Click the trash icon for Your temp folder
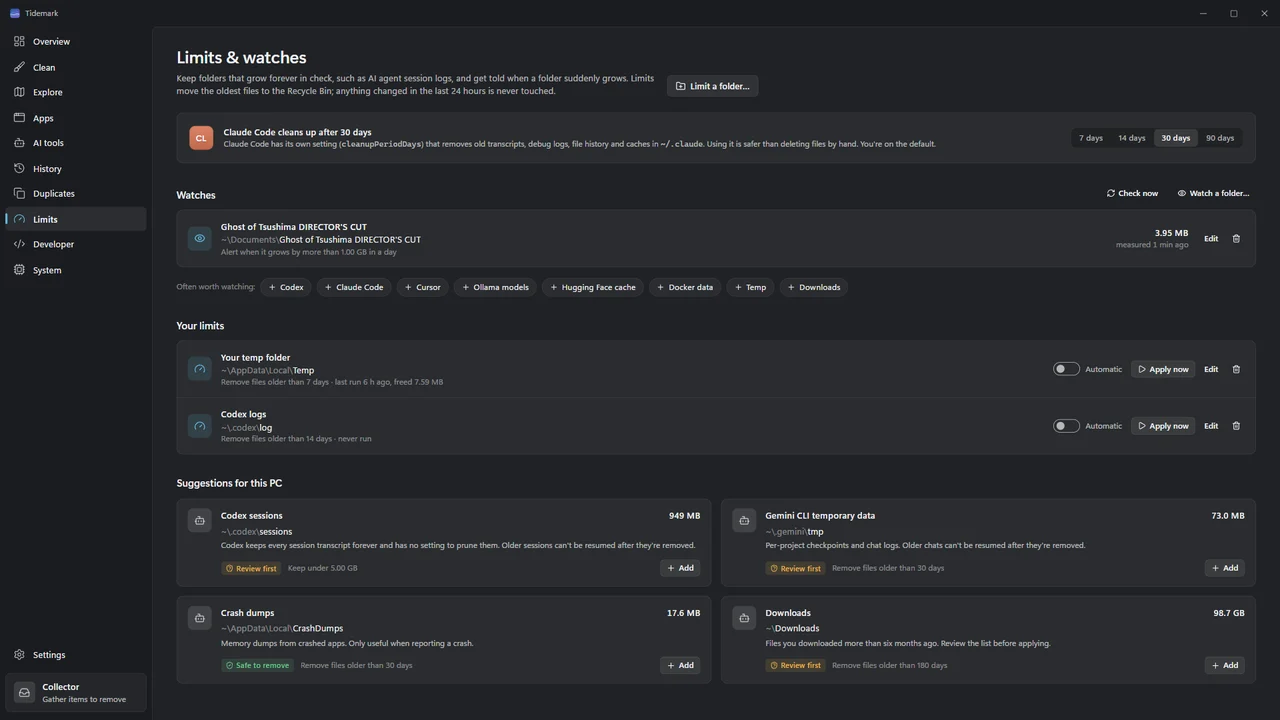This screenshot has width=1280, height=720. click(1236, 369)
